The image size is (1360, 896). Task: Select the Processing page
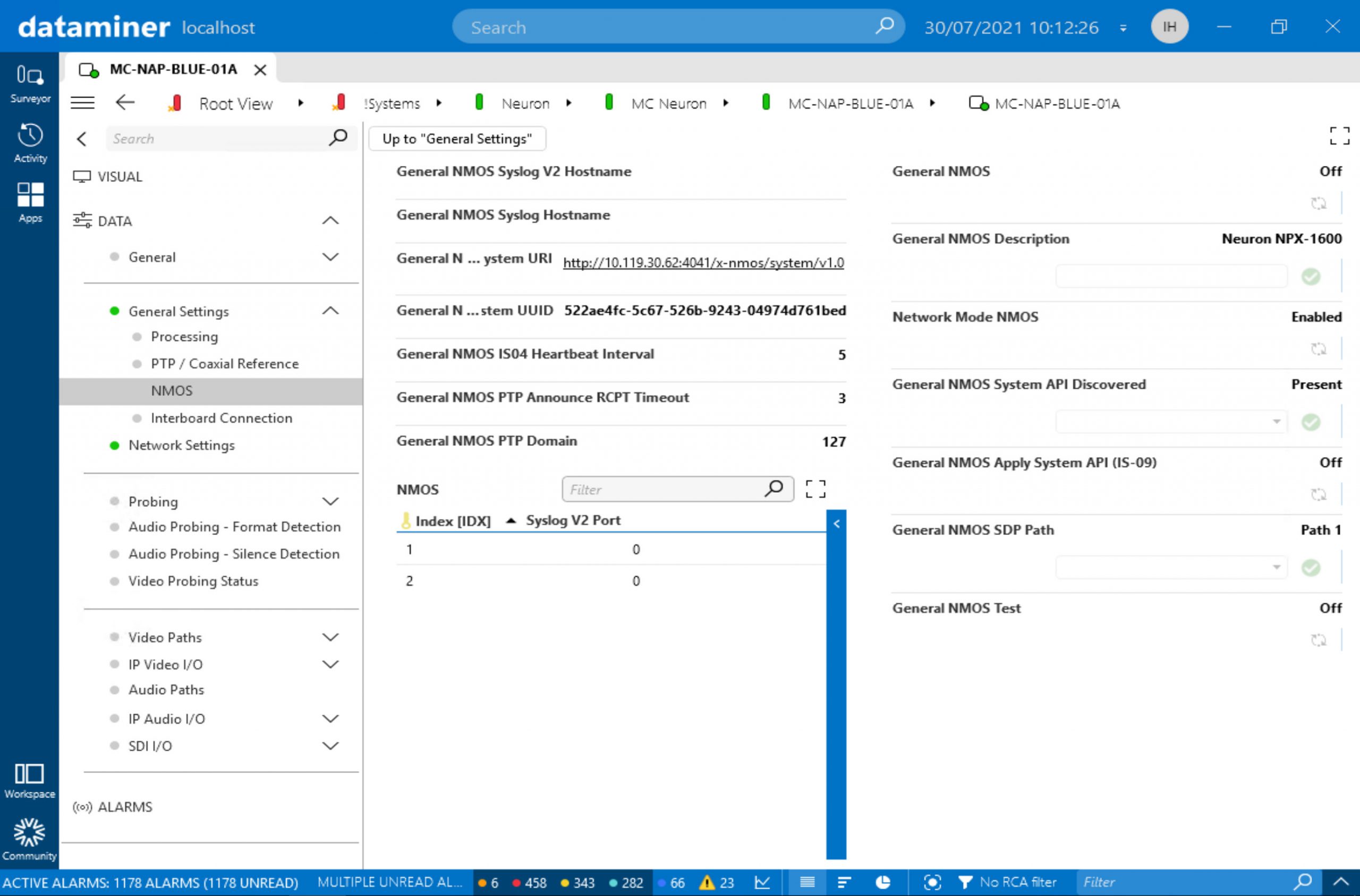click(184, 337)
